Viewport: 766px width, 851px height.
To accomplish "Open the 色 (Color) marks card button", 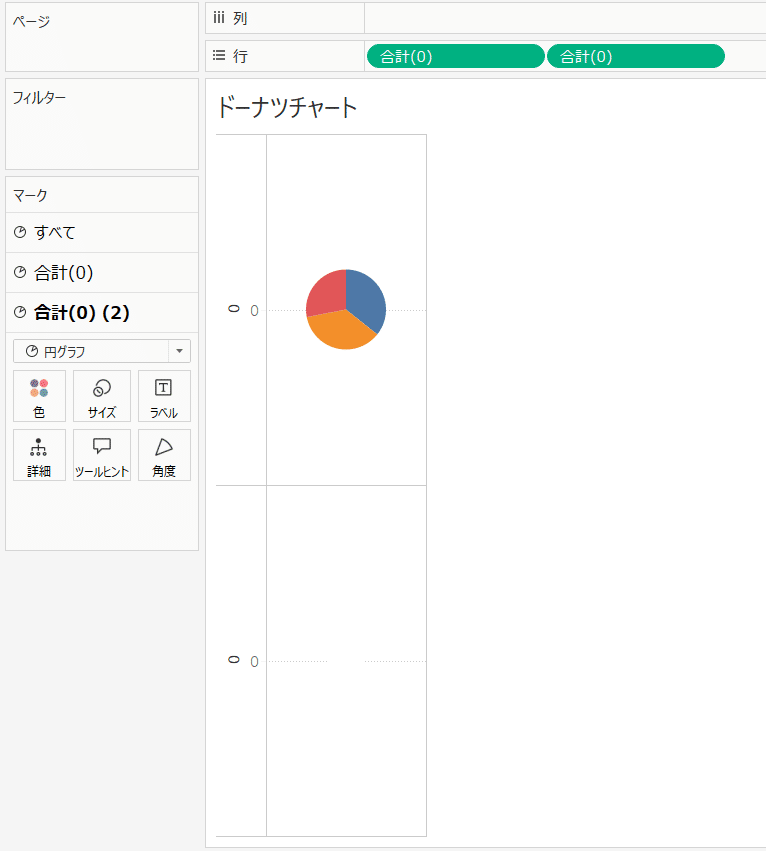I will point(39,396).
